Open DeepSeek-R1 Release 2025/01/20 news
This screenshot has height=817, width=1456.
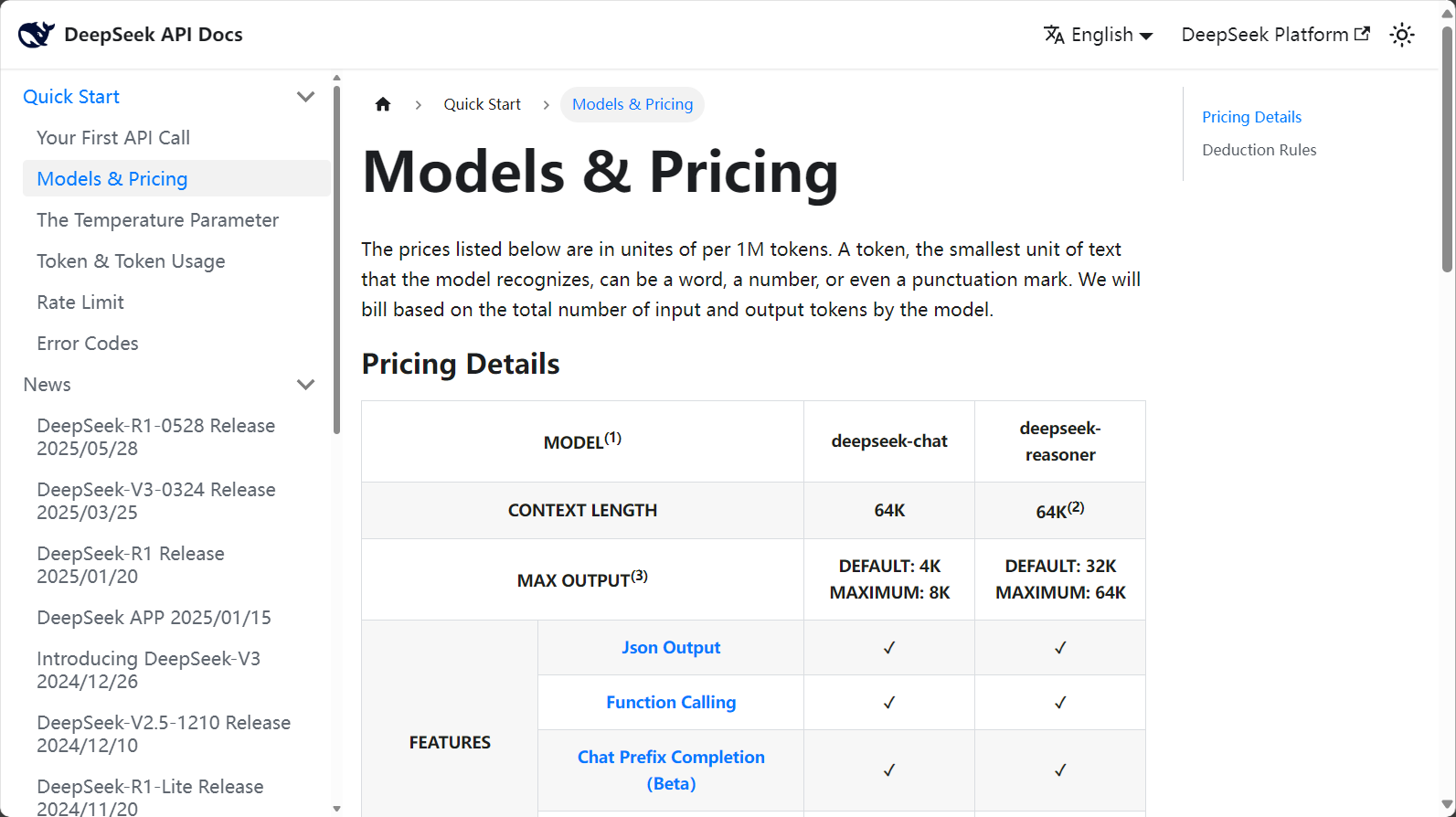[131, 565]
